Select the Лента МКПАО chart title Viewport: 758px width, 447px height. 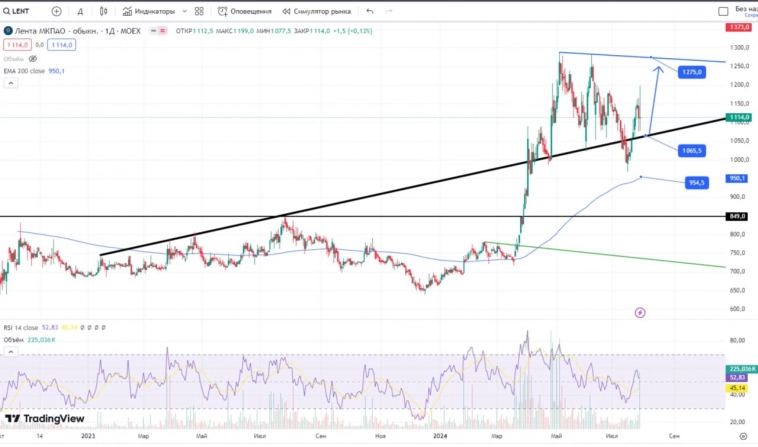(x=77, y=31)
